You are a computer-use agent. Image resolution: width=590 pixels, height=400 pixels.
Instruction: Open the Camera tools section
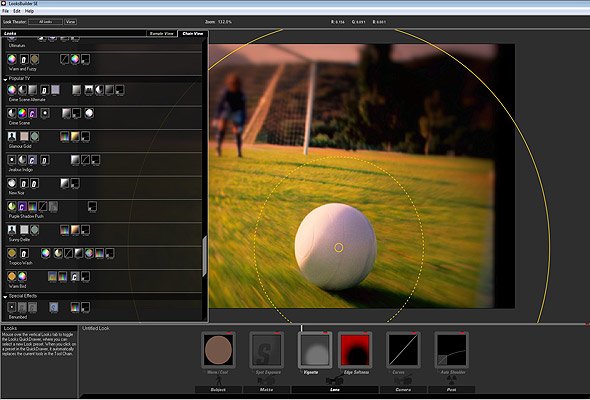click(403, 390)
